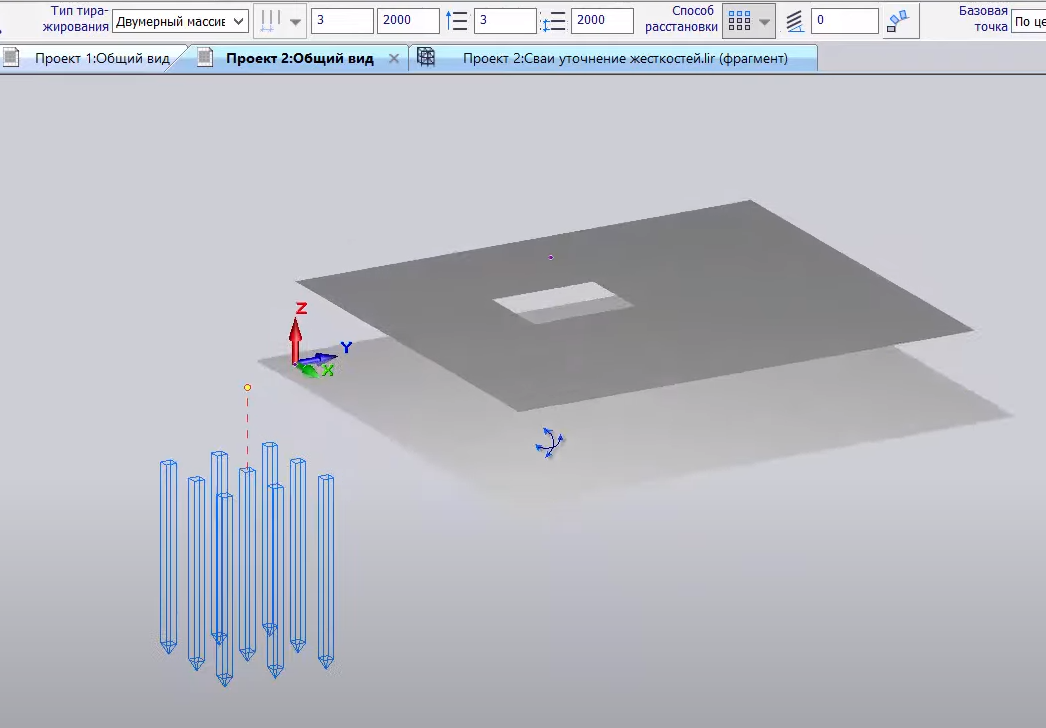
Task: Click the row spacing icon with vertical arrows
Action: pos(553,21)
